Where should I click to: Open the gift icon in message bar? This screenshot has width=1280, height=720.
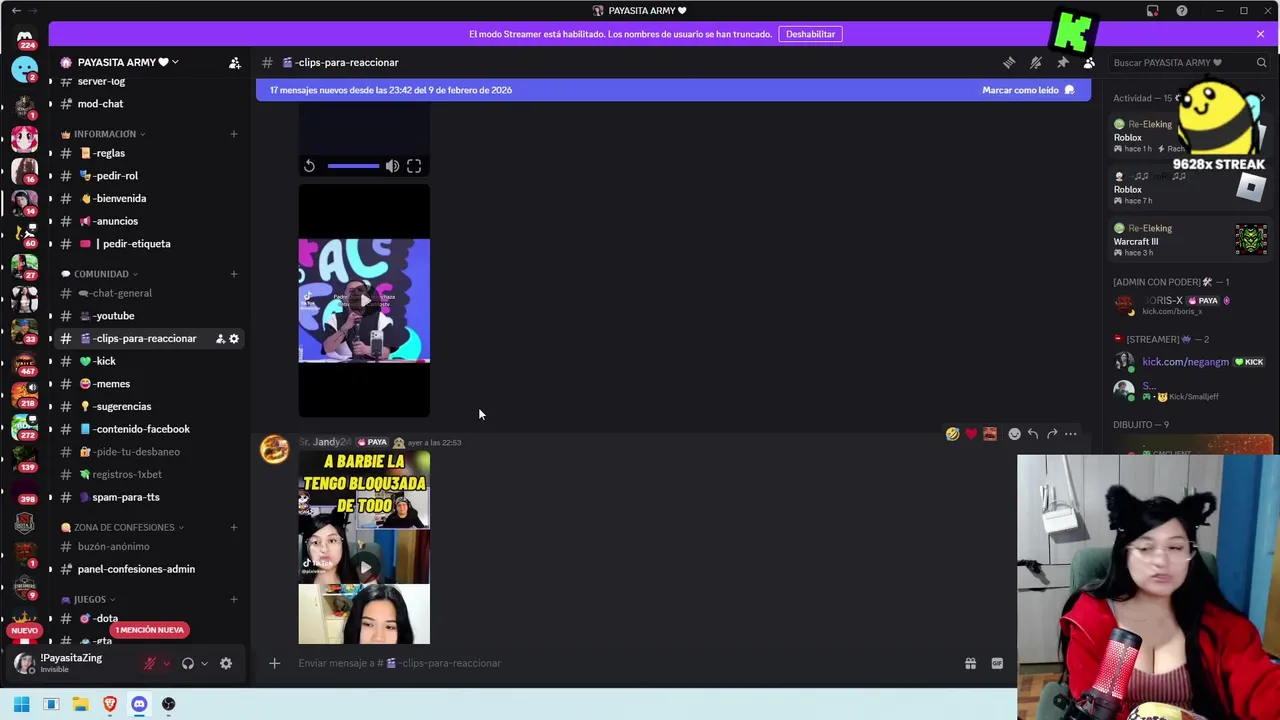(970, 663)
